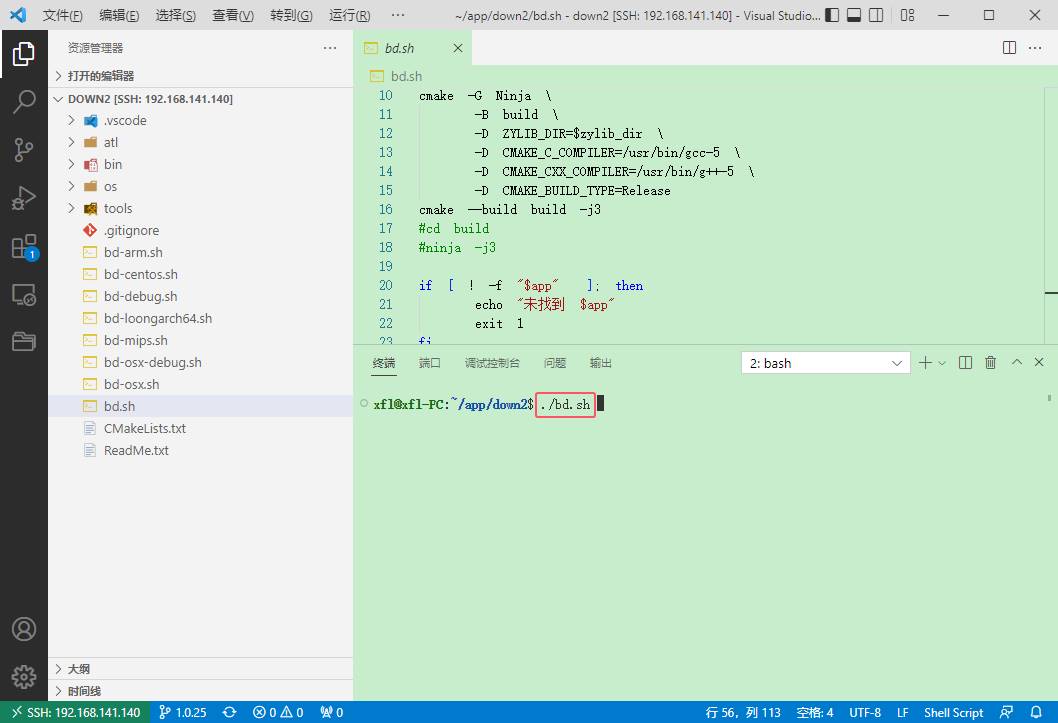The image size is (1058, 723).
Task: Toggle the secondary sidebar layout button
Action: point(876,15)
